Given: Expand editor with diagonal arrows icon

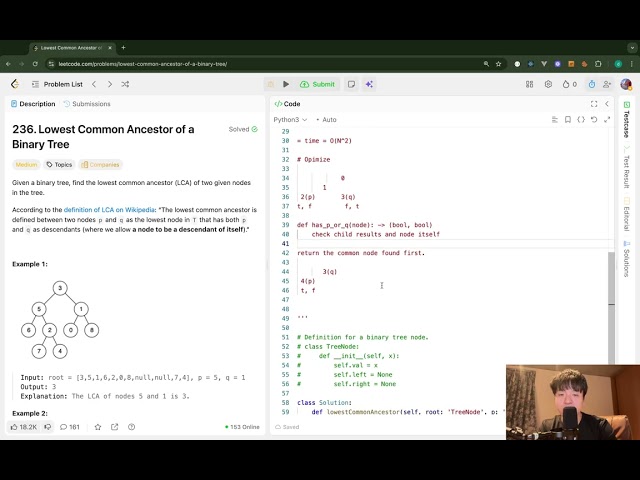Looking at the screenshot, I should point(607,120).
